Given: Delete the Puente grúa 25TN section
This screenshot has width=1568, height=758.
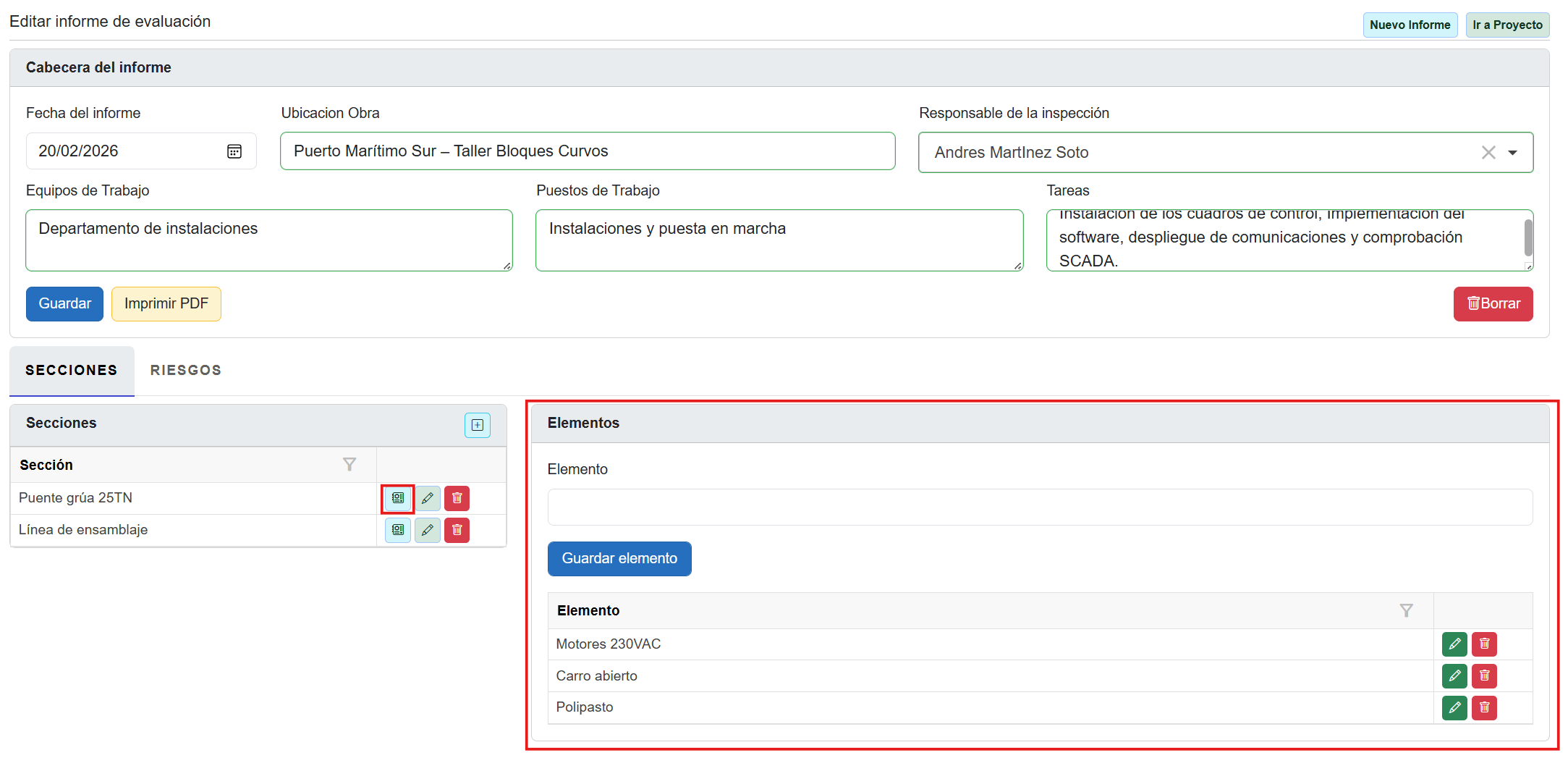Looking at the screenshot, I should (x=457, y=498).
